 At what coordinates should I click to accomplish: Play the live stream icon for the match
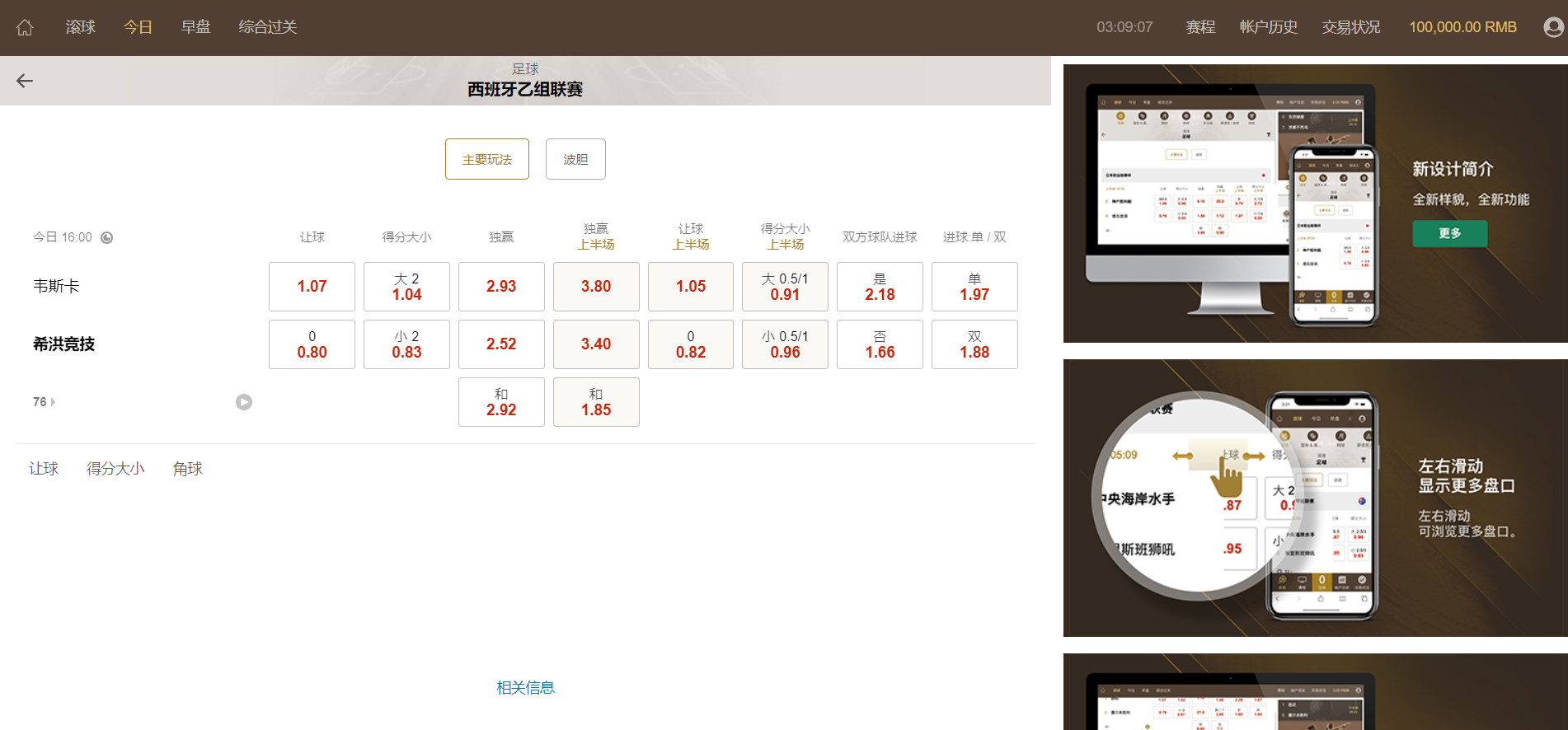click(x=244, y=402)
